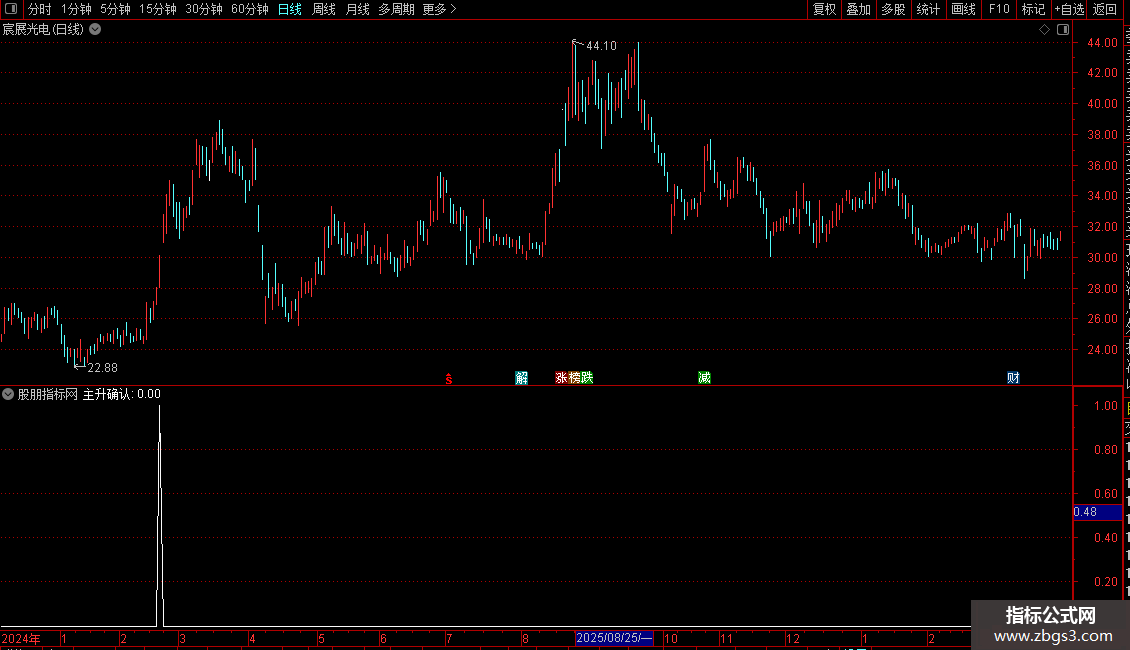
Task: Open the 画线 drawing tools
Action: pos(963,9)
